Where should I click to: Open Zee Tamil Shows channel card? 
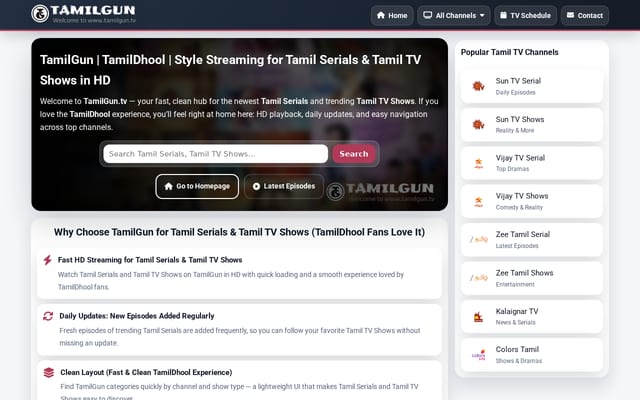(x=531, y=278)
